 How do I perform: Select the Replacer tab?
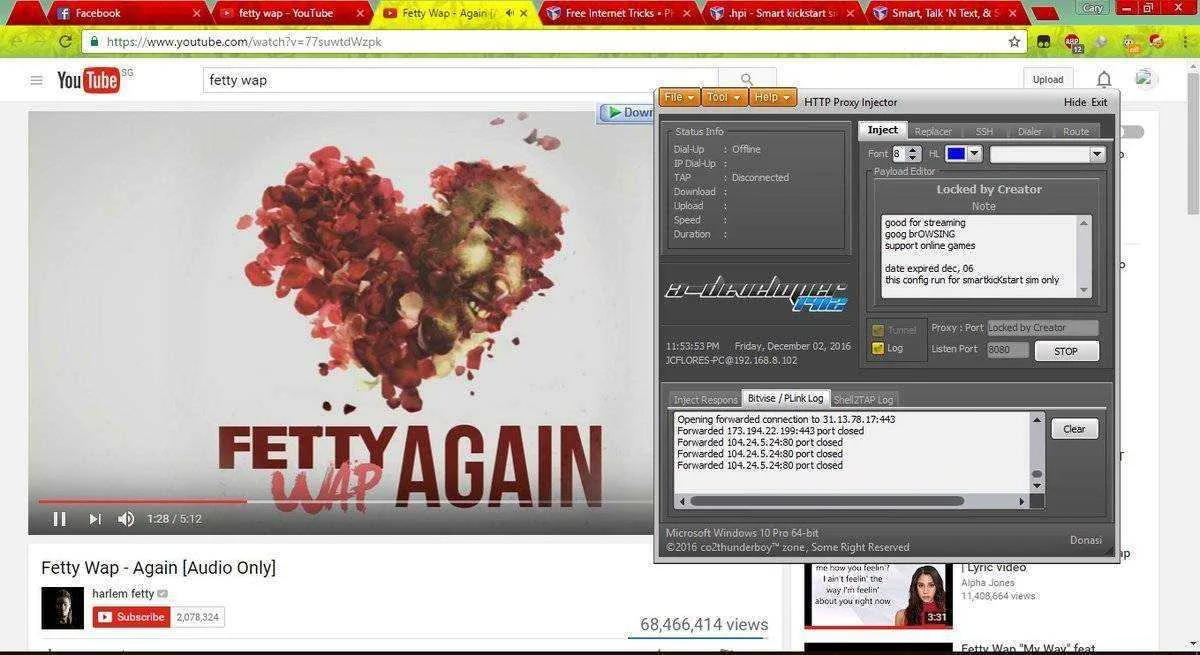933,131
